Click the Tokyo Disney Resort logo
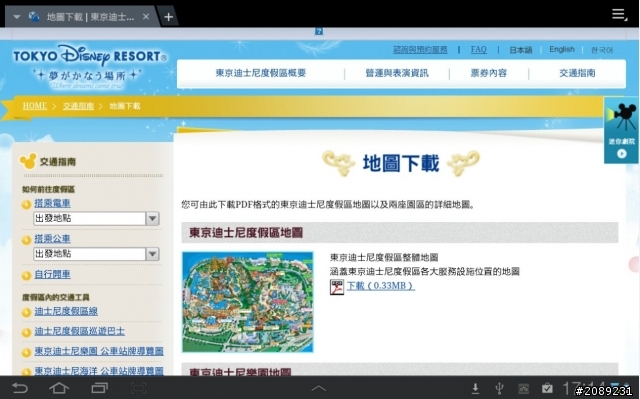Screen dimensions: 640x399 (x=90, y=66)
